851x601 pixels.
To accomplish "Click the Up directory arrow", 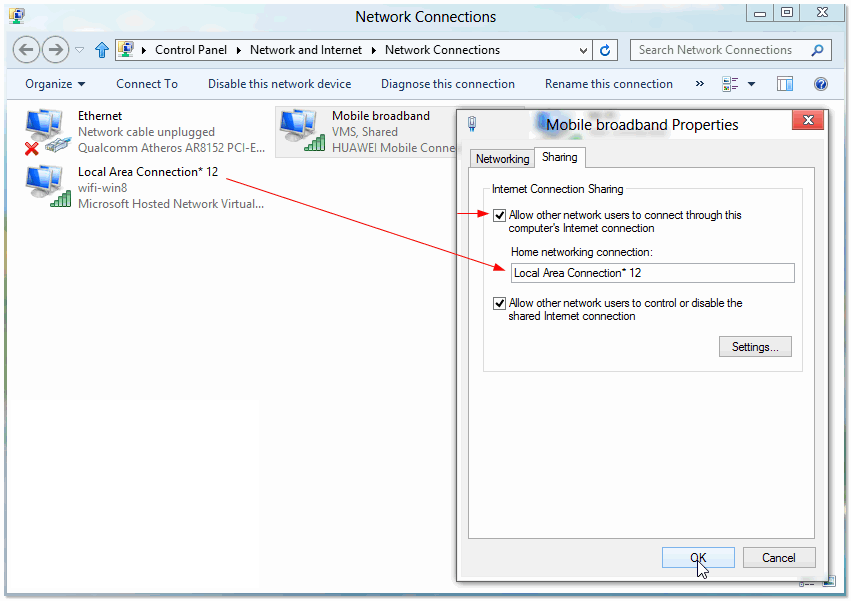I will (x=102, y=50).
